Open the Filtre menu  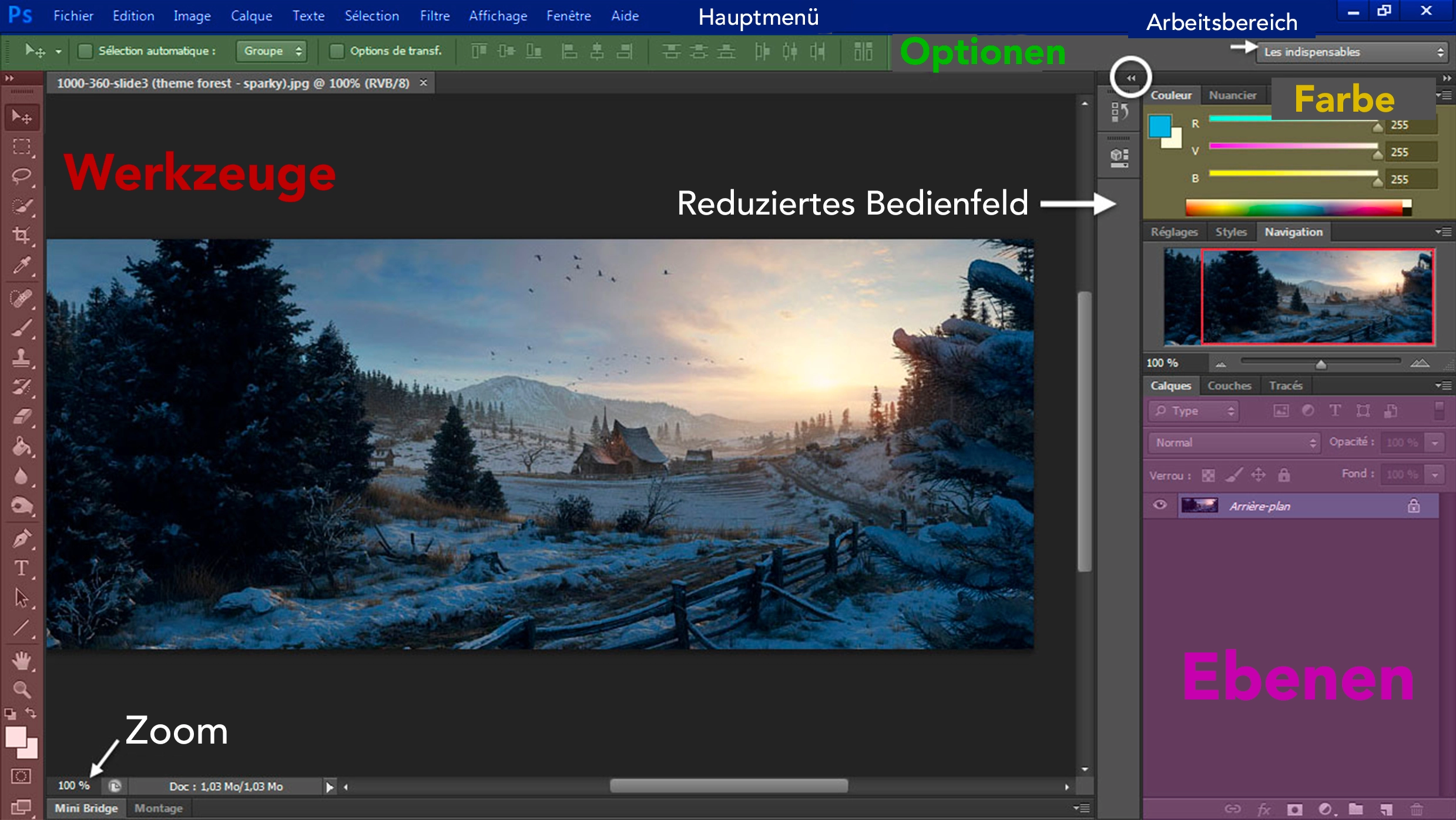coord(435,16)
